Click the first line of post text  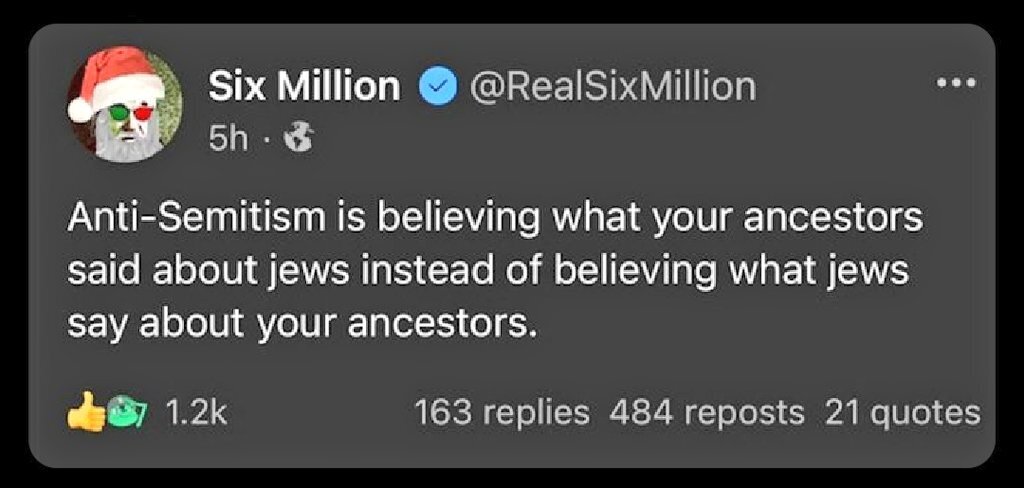(x=495, y=221)
